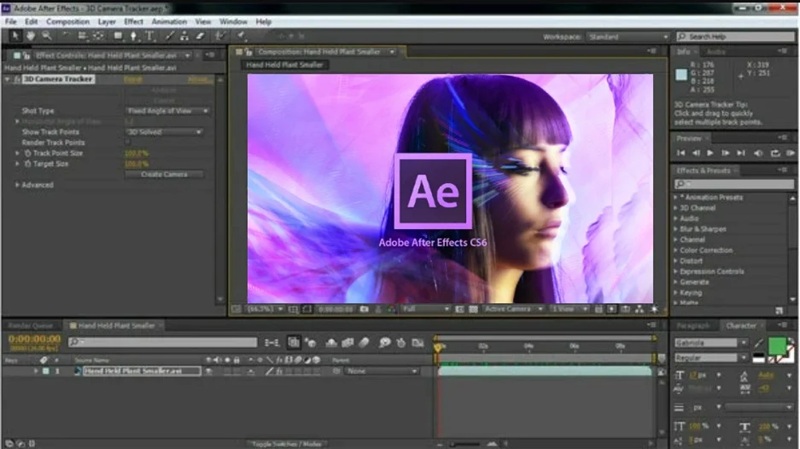Click the viewer flowchart icon
The image size is (800, 449).
639,309
